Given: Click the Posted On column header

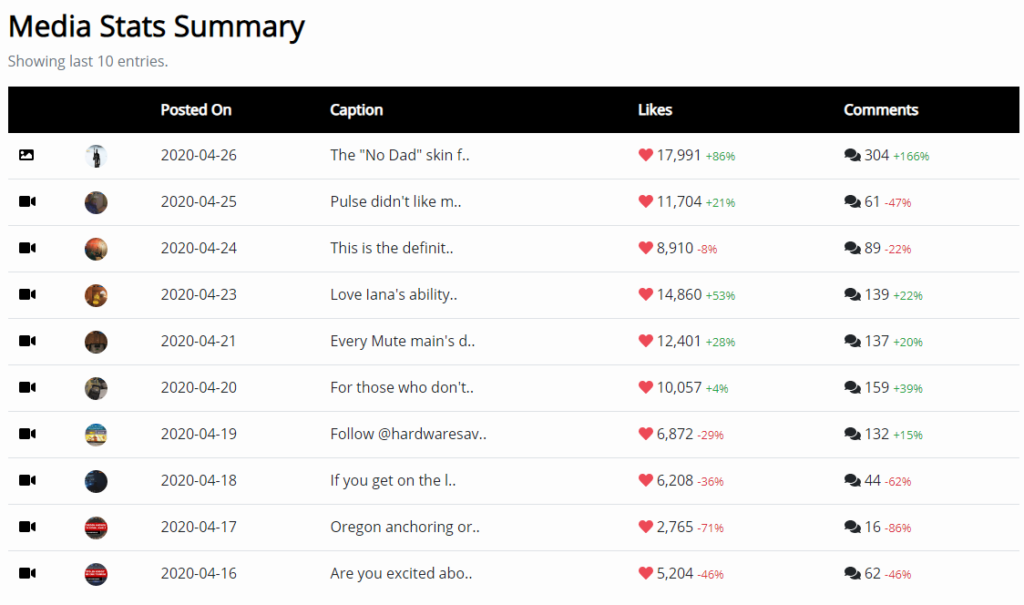Looking at the screenshot, I should [196, 110].
